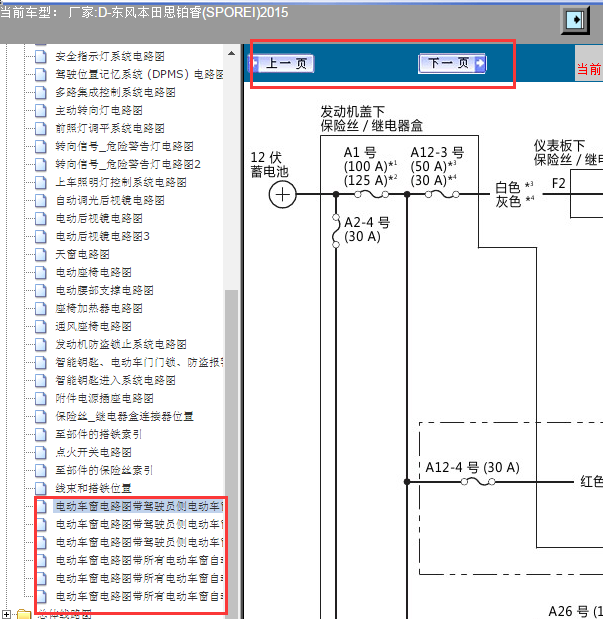Click the highlighted 电动车窗电路图带驾驶员侧 entry

coord(138,506)
